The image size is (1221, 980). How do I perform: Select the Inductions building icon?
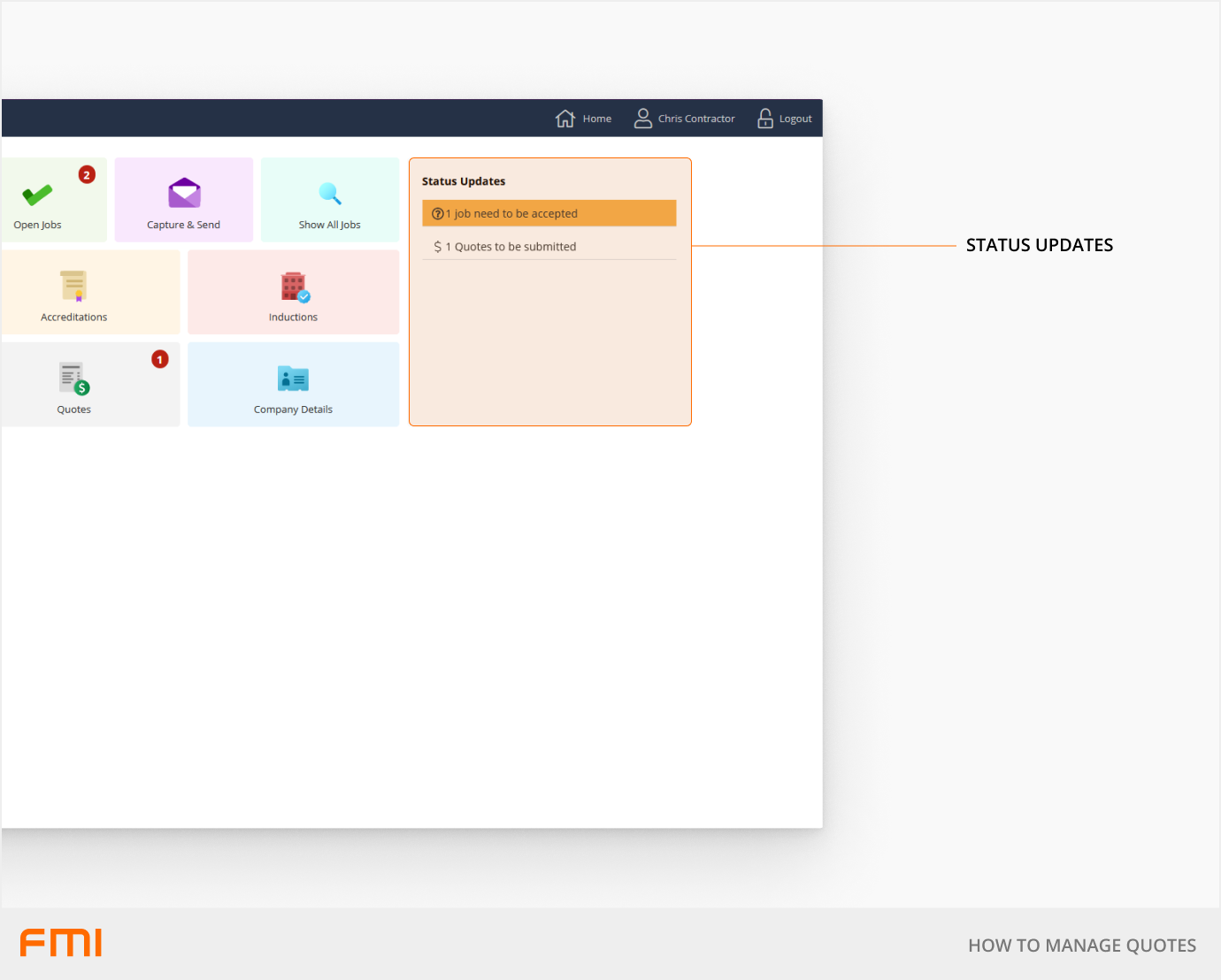click(295, 287)
